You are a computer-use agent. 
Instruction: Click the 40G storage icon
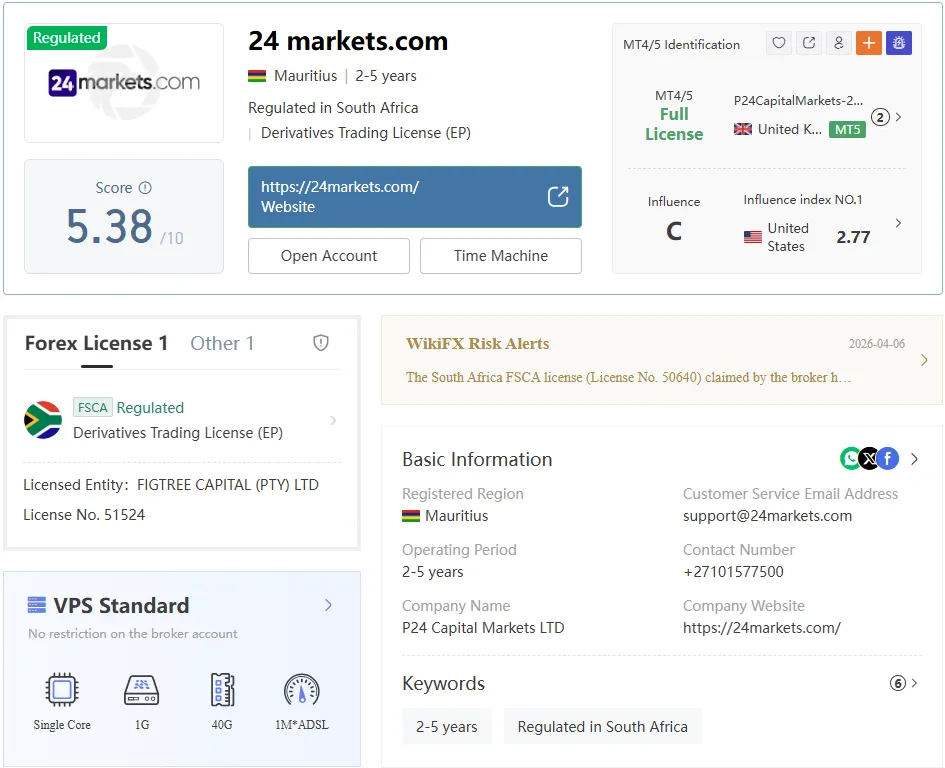pyautogui.click(x=222, y=689)
